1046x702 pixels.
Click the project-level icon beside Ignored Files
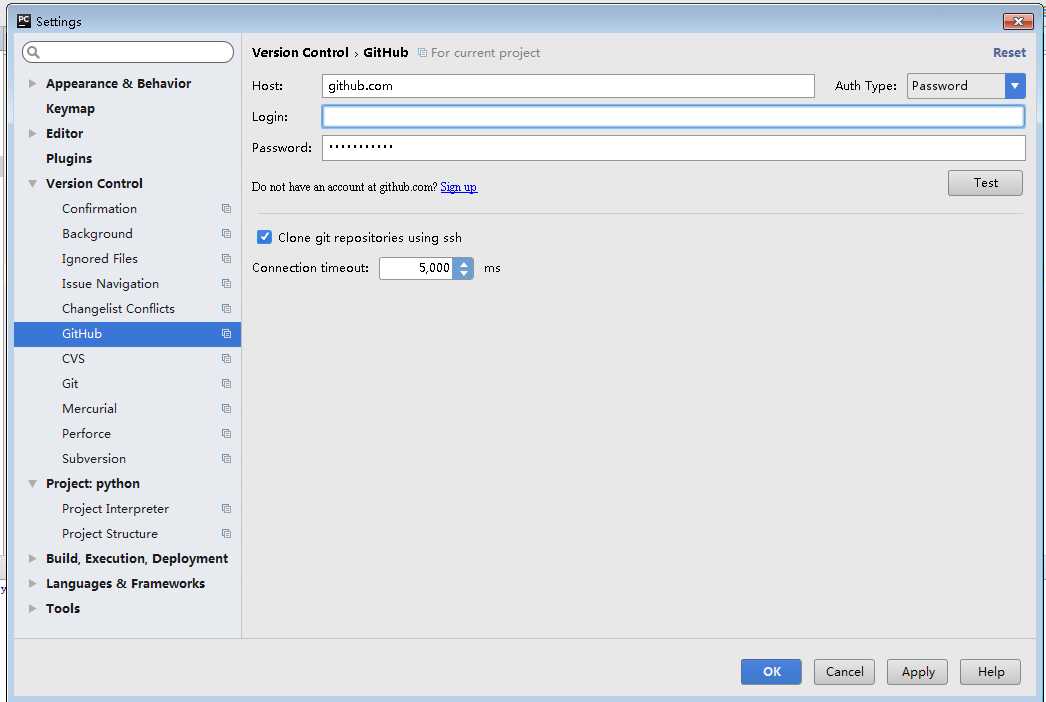[226, 259]
